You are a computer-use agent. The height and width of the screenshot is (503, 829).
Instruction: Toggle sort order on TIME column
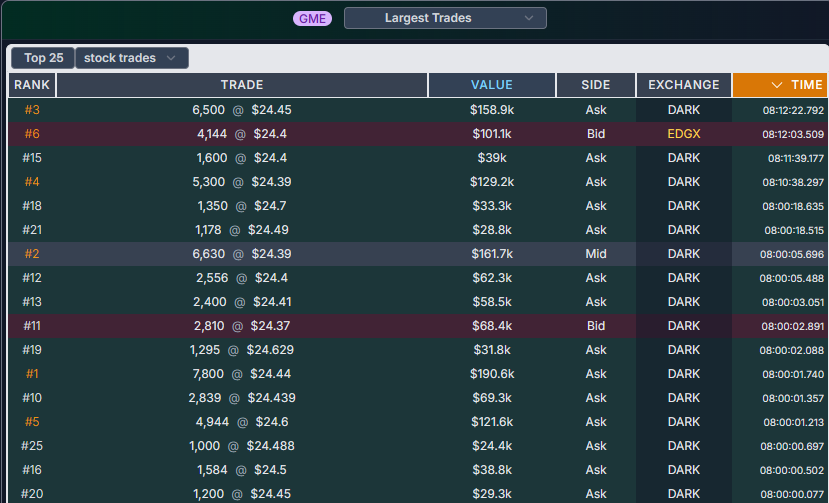[x=780, y=85]
